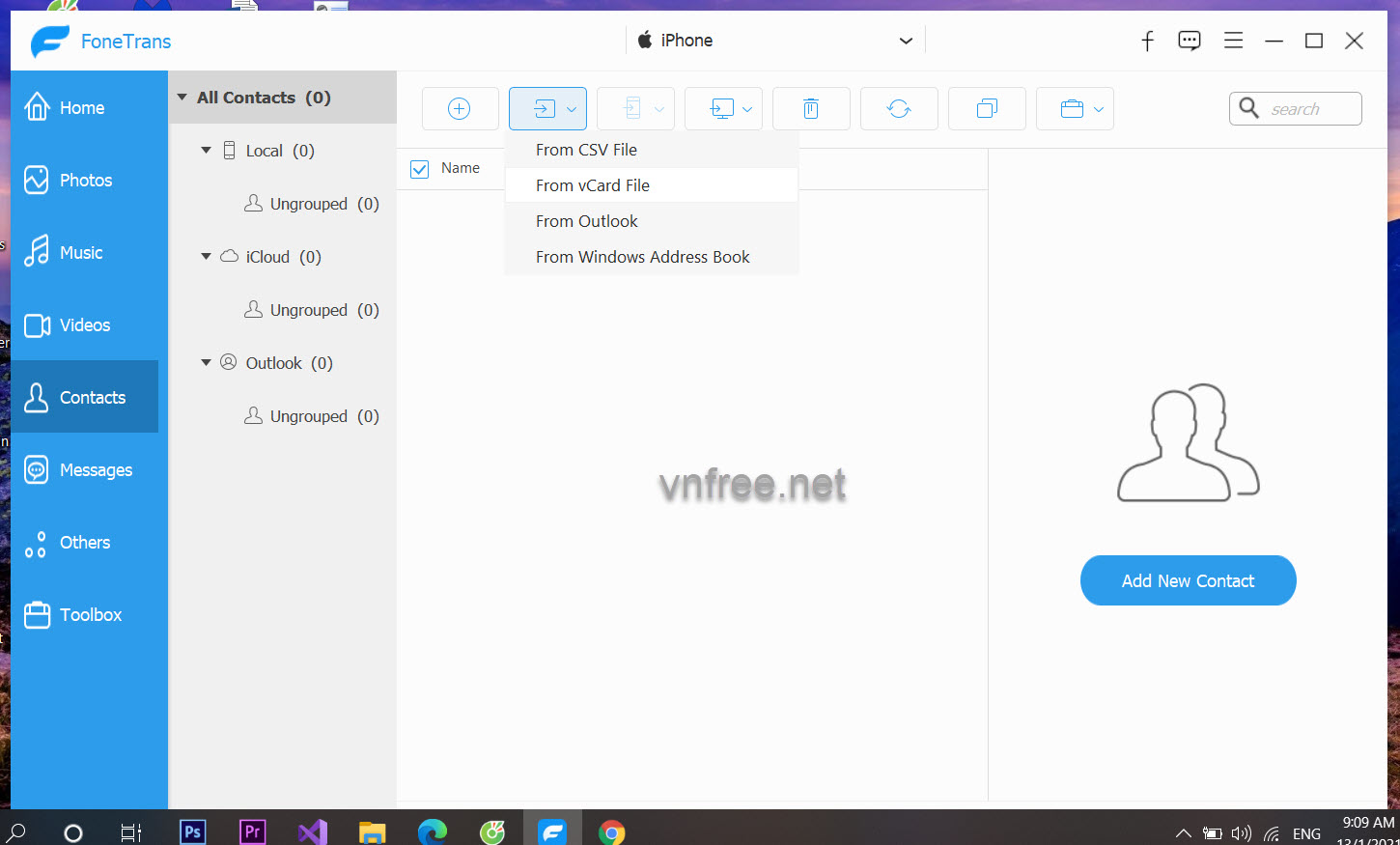
Task: Expand the export to PC dropdown
Action: [746, 109]
